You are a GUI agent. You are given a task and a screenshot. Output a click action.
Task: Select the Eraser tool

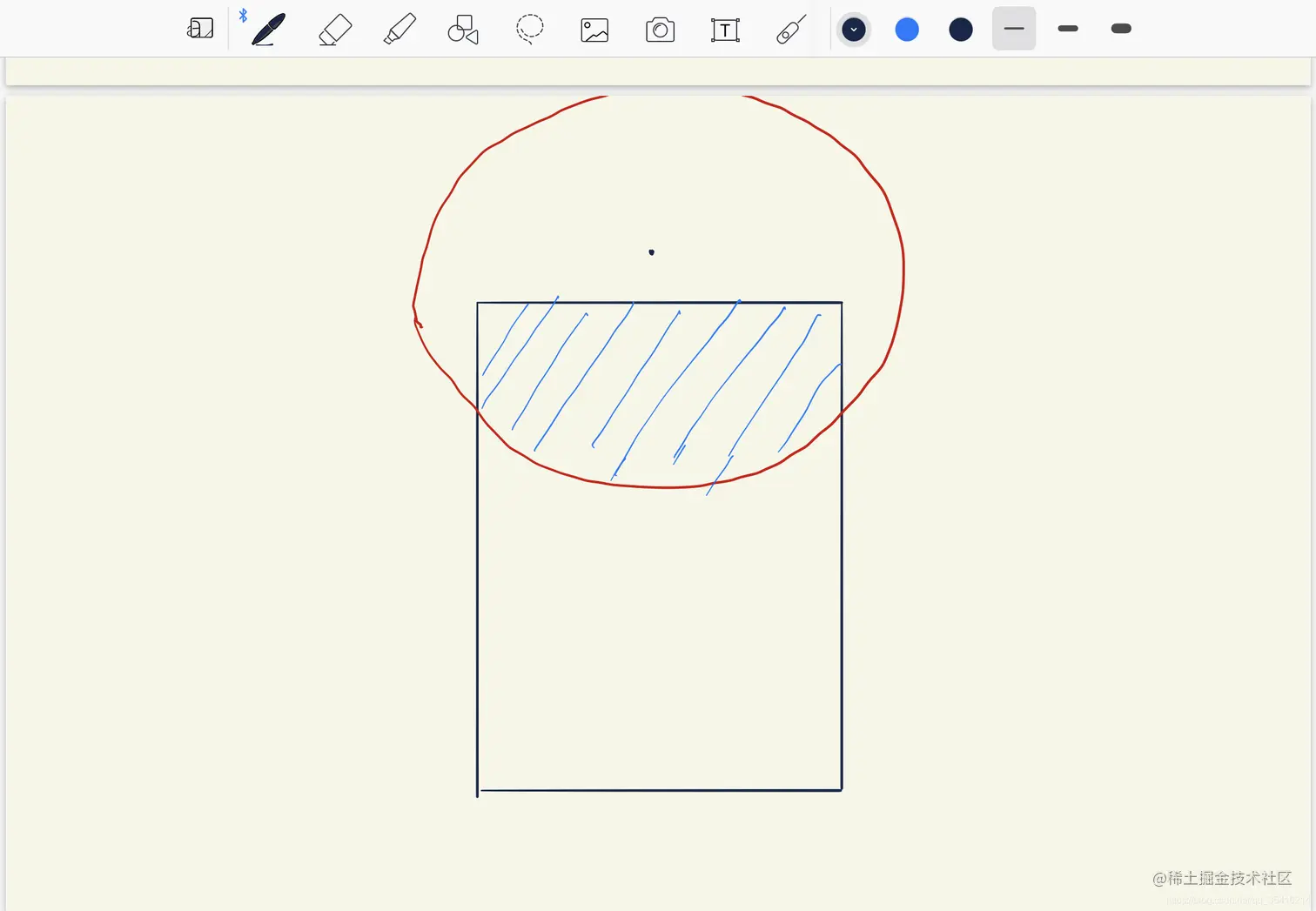pyautogui.click(x=334, y=29)
